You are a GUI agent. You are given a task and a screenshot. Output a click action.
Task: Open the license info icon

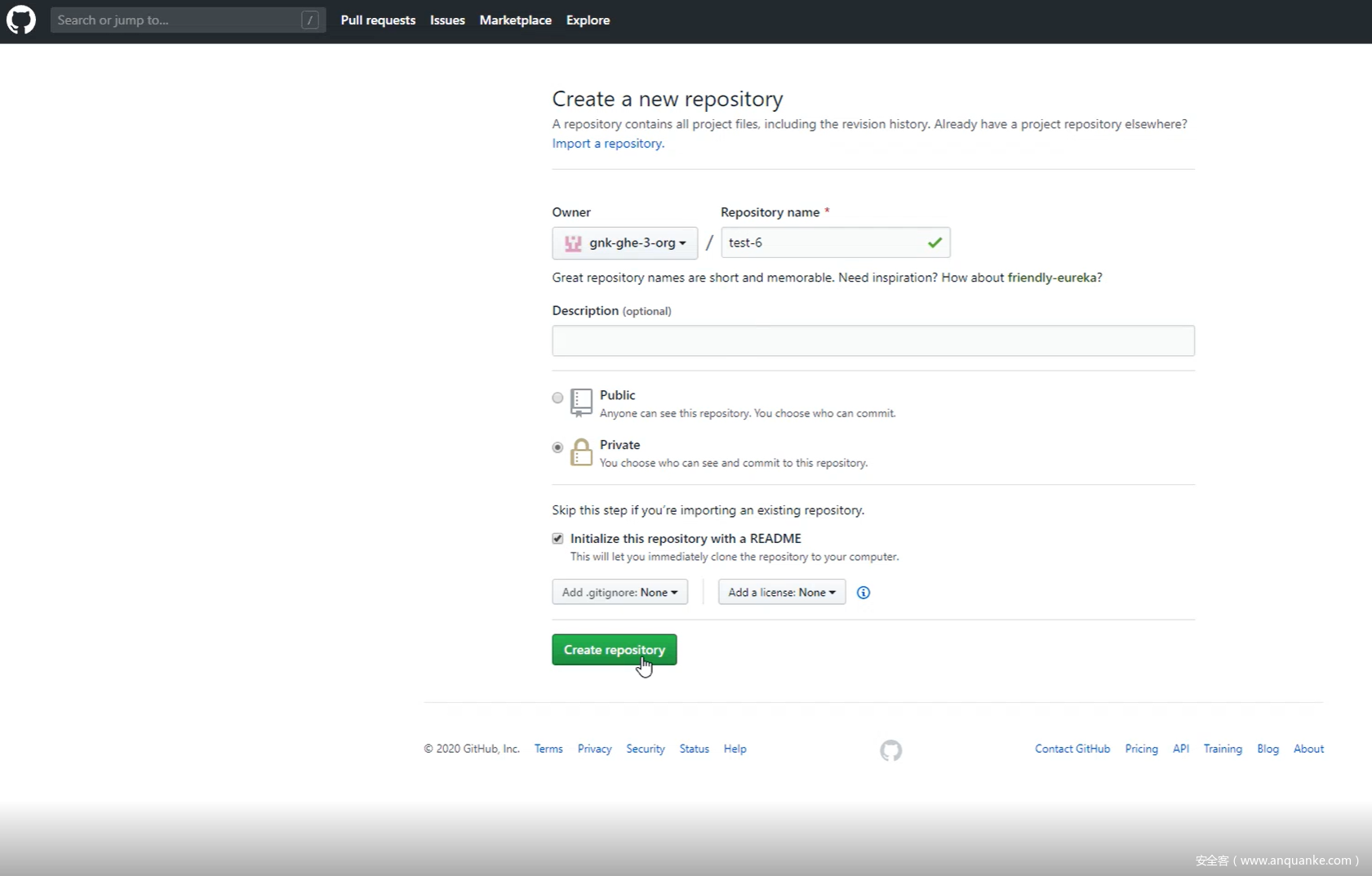pyautogui.click(x=864, y=593)
